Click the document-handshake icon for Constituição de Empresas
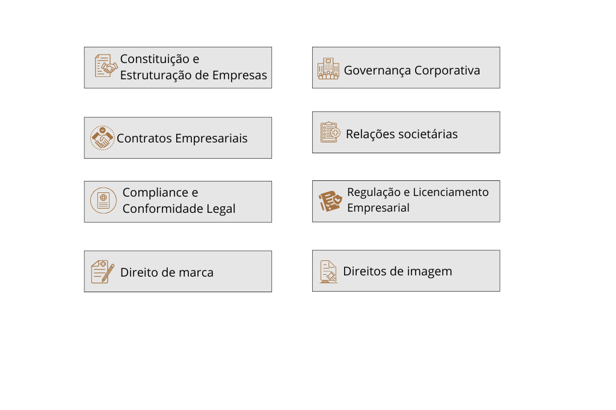The width and height of the screenshot is (616, 410). (x=106, y=66)
